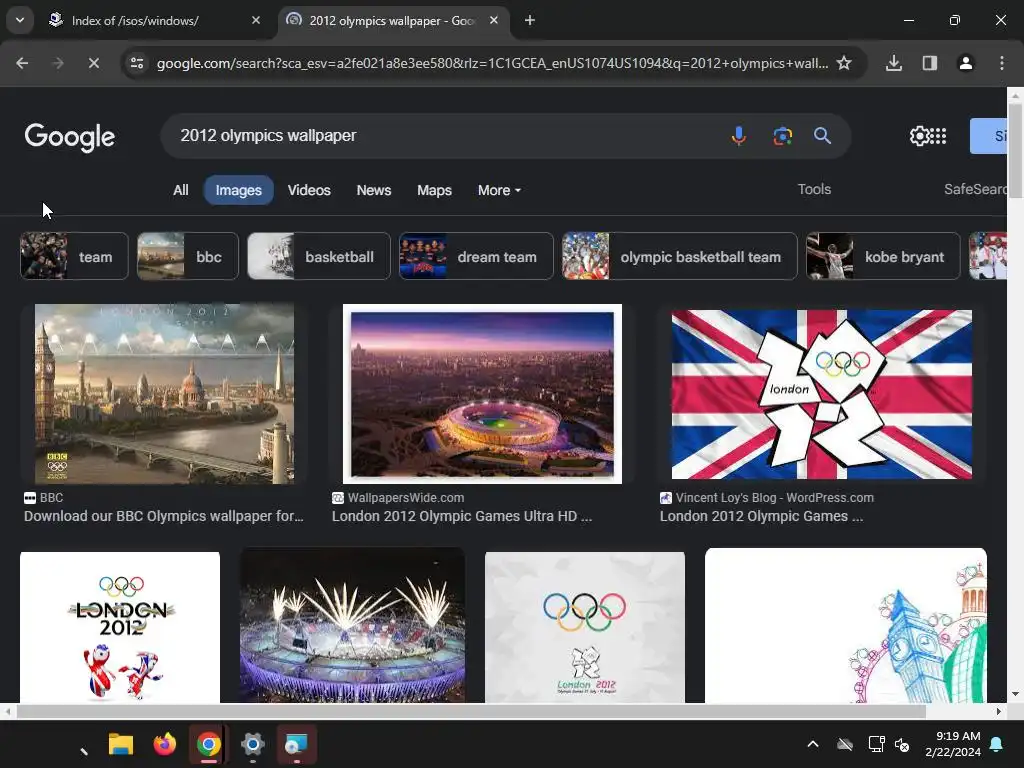Screen dimensions: 1024x768
Task: Select the News results tab
Action: (374, 191)
